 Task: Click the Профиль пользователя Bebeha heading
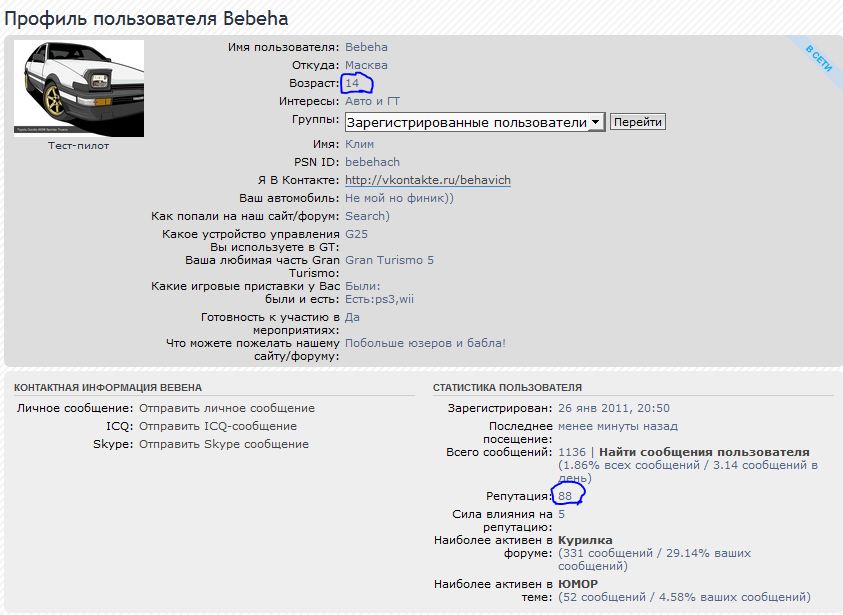[x=146, y=19]
